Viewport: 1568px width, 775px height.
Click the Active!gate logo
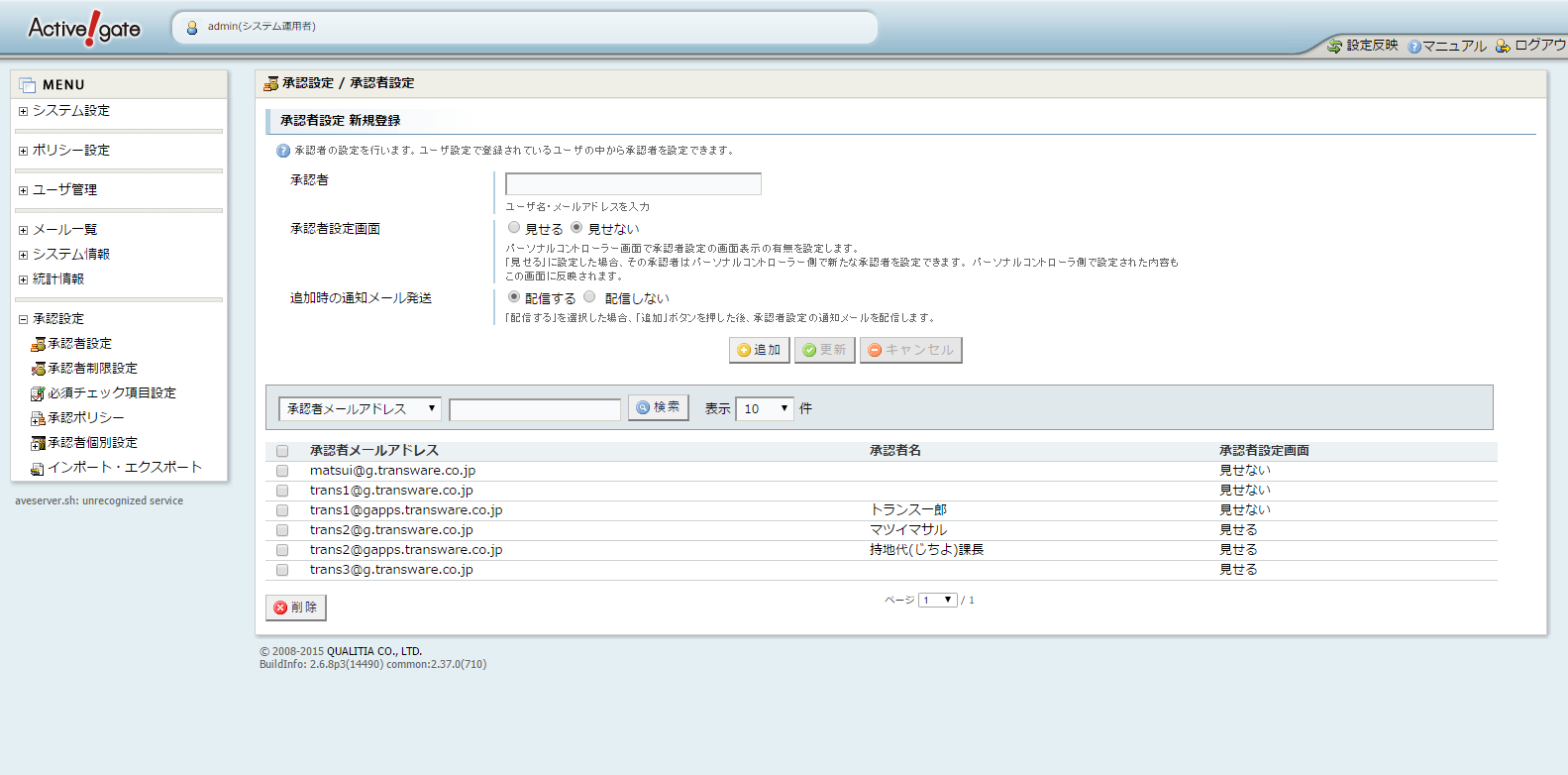[84, 29]
